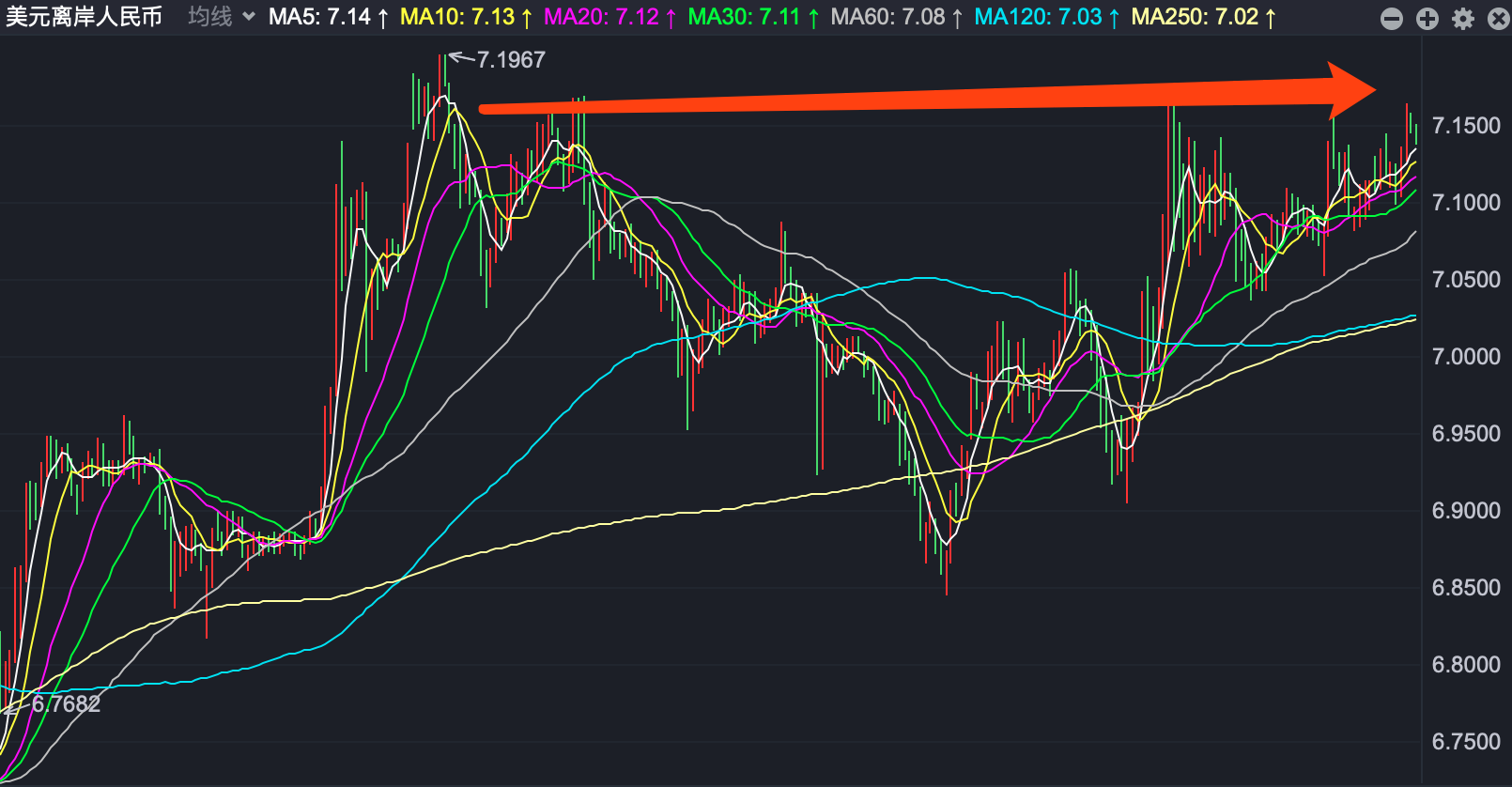Close the chart with X icon
Screen dimensions: 1512x787
click(x=1499, y=19)
